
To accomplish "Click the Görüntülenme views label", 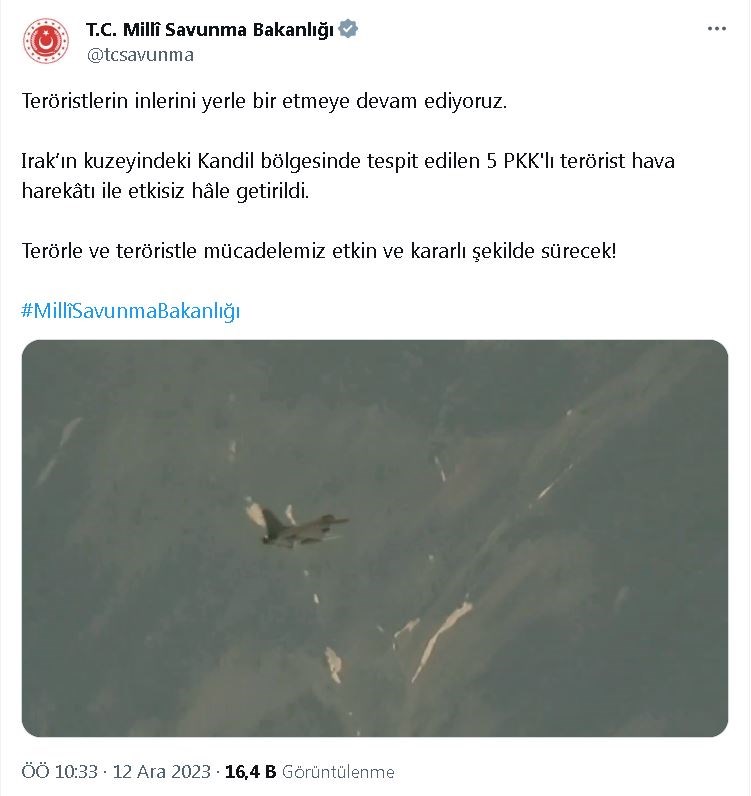I will click(x=338, y=772).
